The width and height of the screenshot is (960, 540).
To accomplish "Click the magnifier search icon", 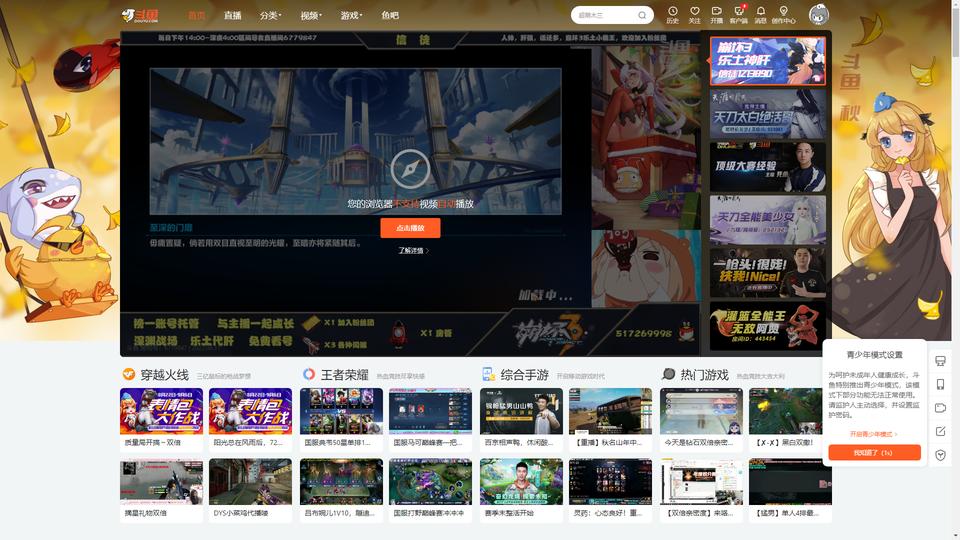I will pos(642,15).
